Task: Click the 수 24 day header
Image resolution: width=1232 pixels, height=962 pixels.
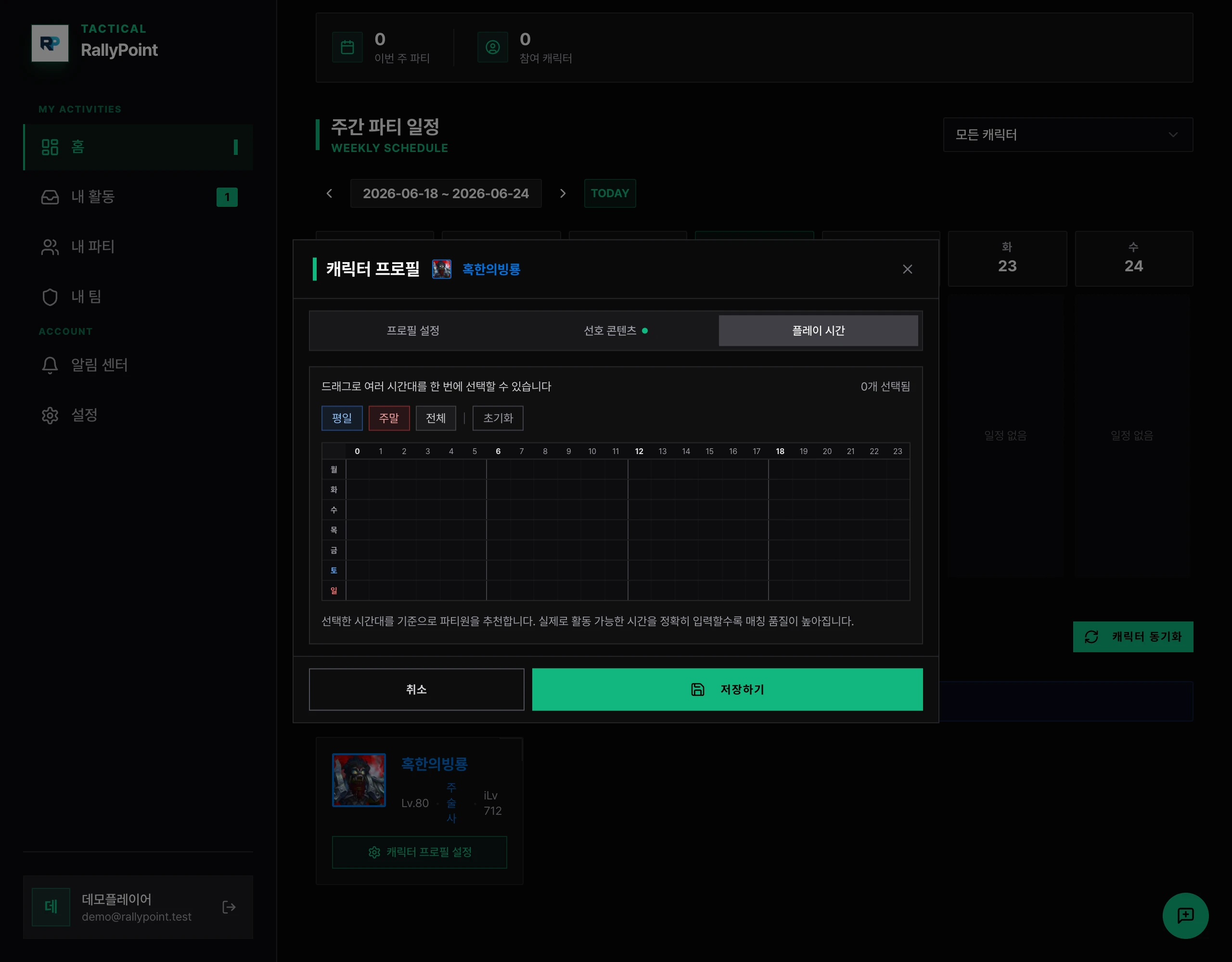Action: pyautogui.click(x=1134, y=258)
